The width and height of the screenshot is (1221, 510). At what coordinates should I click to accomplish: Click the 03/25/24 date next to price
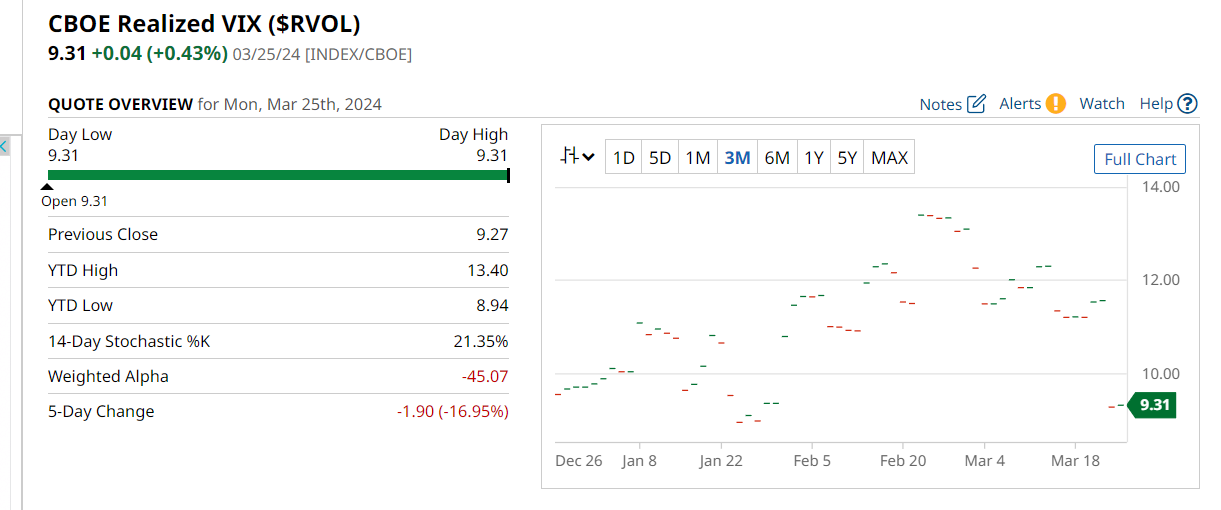pyautogui.click(x=266, y=55)
